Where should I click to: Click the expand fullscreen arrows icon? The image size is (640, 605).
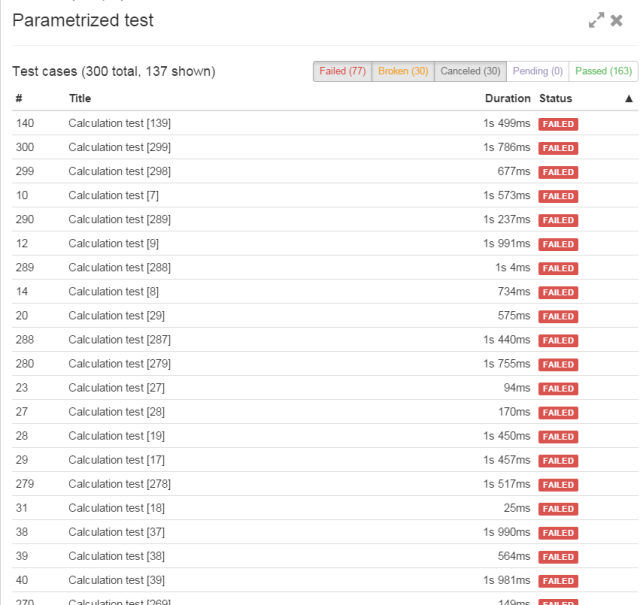click(596, 20)
